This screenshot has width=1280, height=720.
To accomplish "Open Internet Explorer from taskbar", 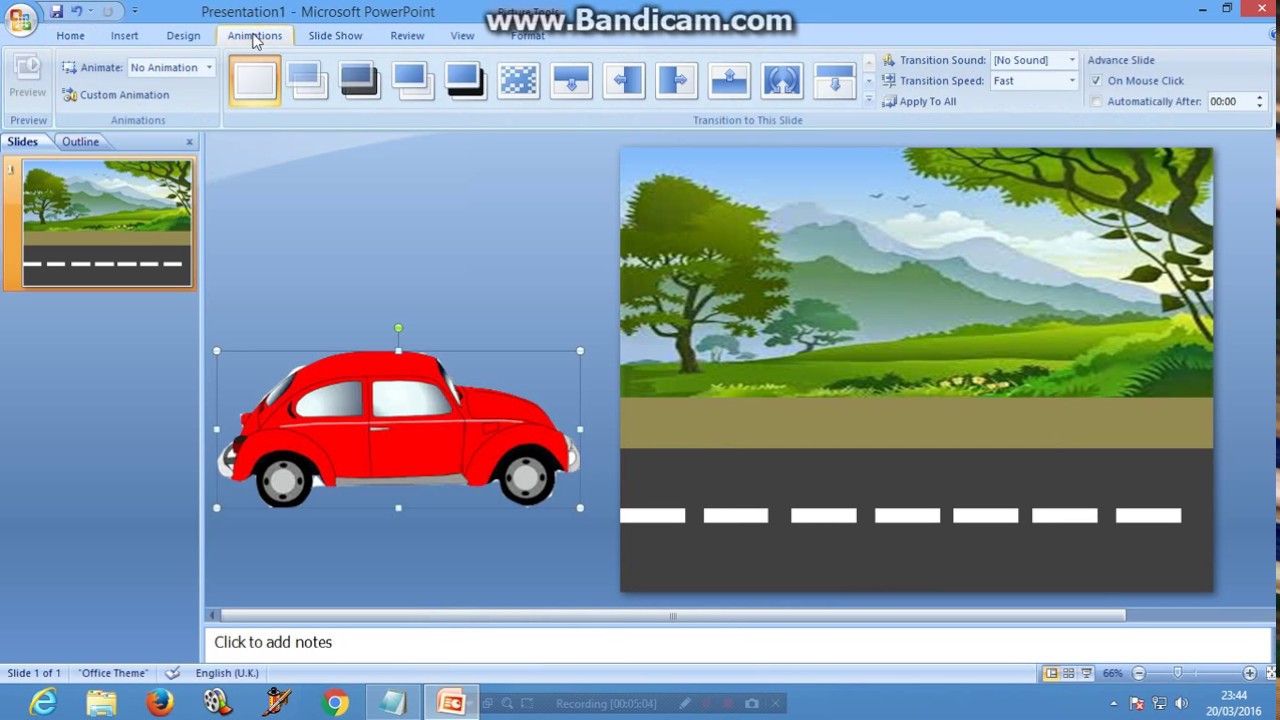I will [x=43, y=703].
